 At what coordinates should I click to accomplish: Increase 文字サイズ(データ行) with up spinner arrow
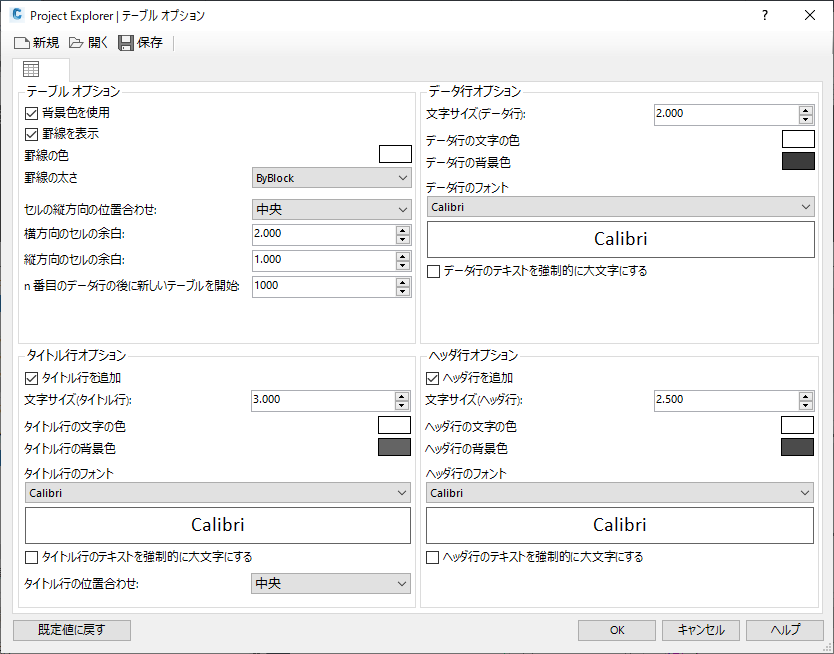tap(806, 109)
